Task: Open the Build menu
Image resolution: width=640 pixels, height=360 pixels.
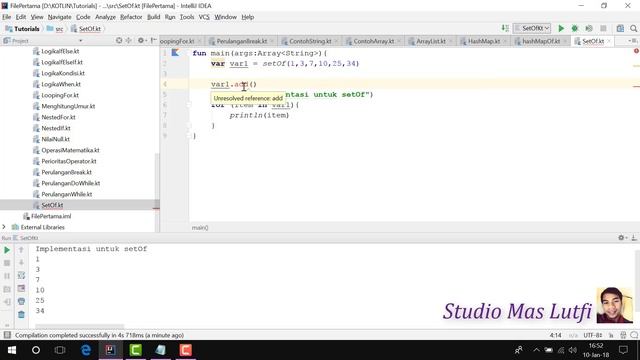Action: point(153,17)
